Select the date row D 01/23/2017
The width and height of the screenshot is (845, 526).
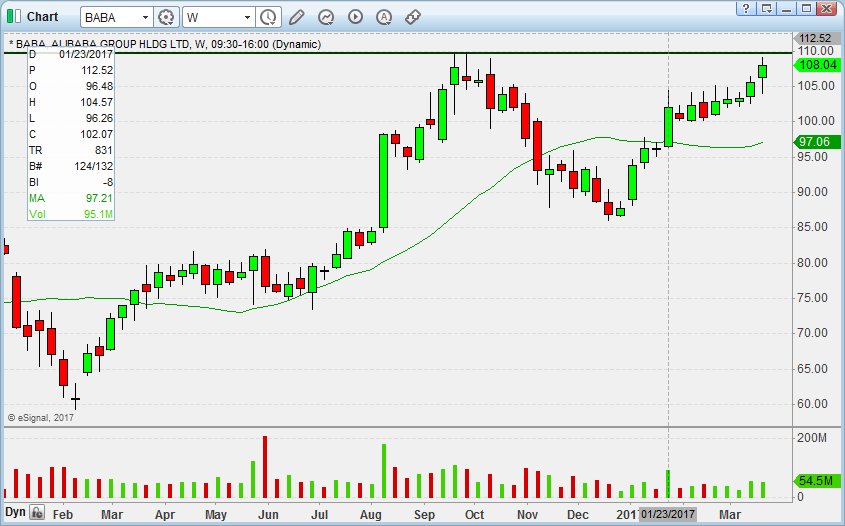tap(71, 54)
